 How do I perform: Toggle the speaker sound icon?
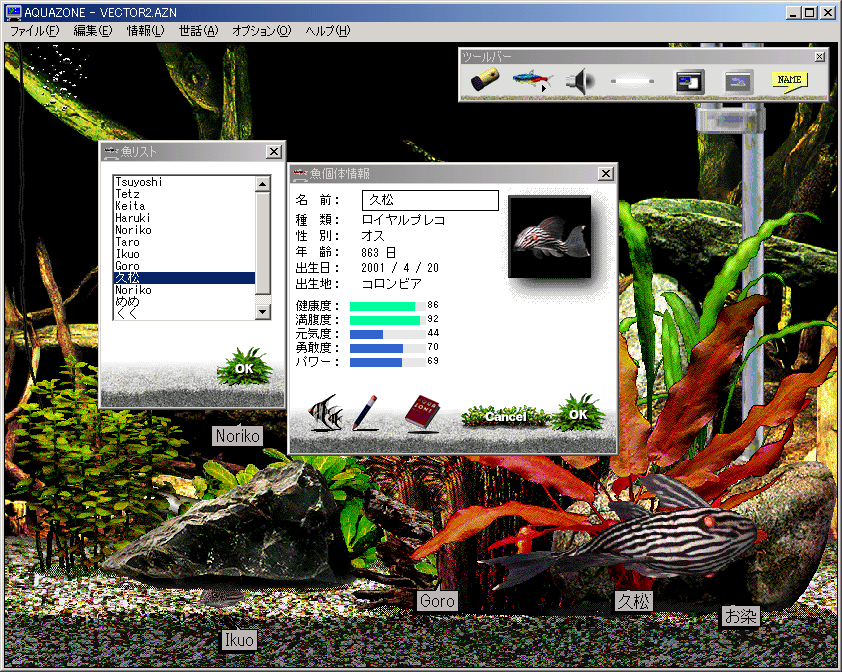click(579, 81)
